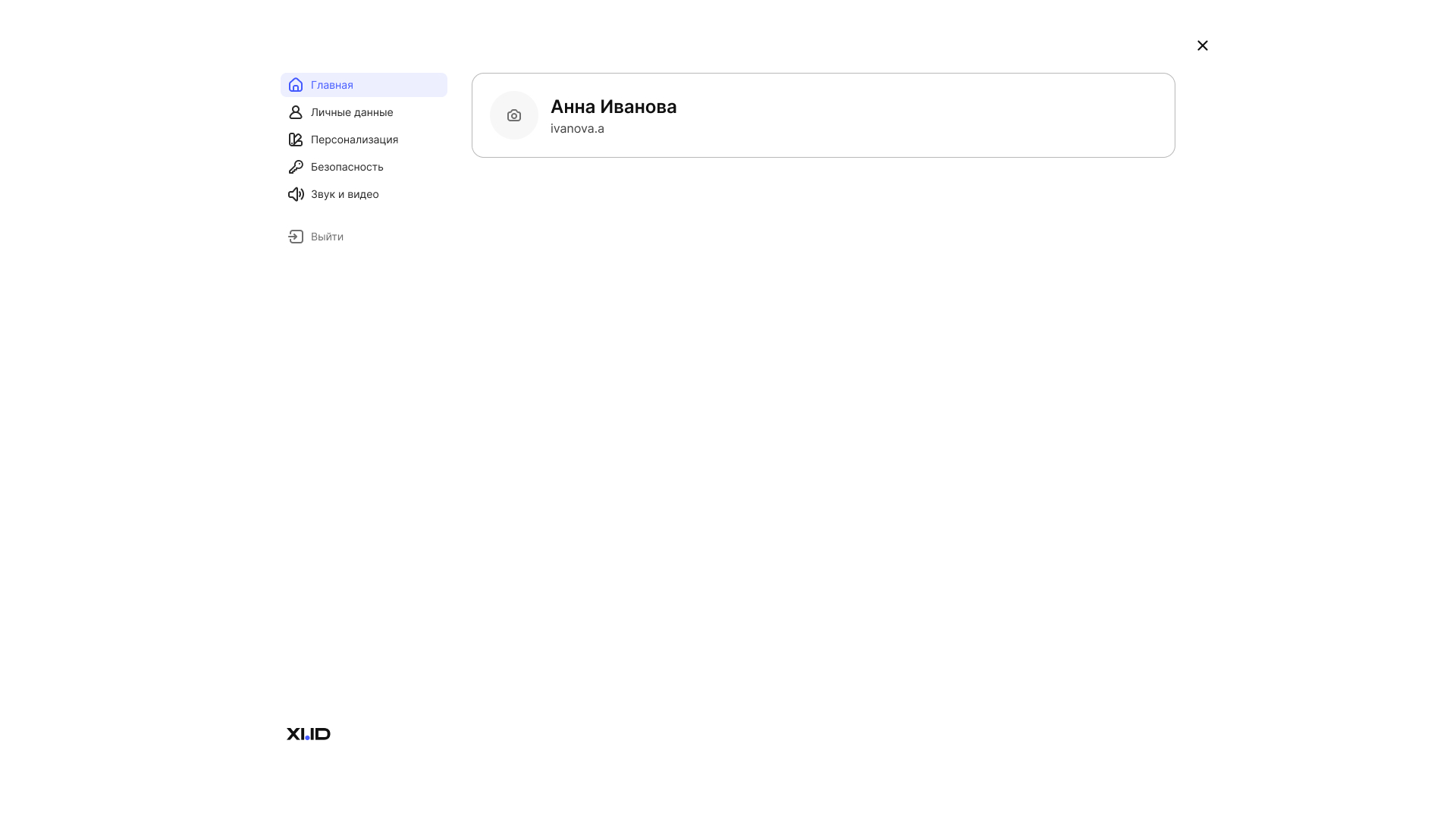1456x819 pixels.
Task: Click the key icon beside Безопасность
Action: click(x=296, y=167)
